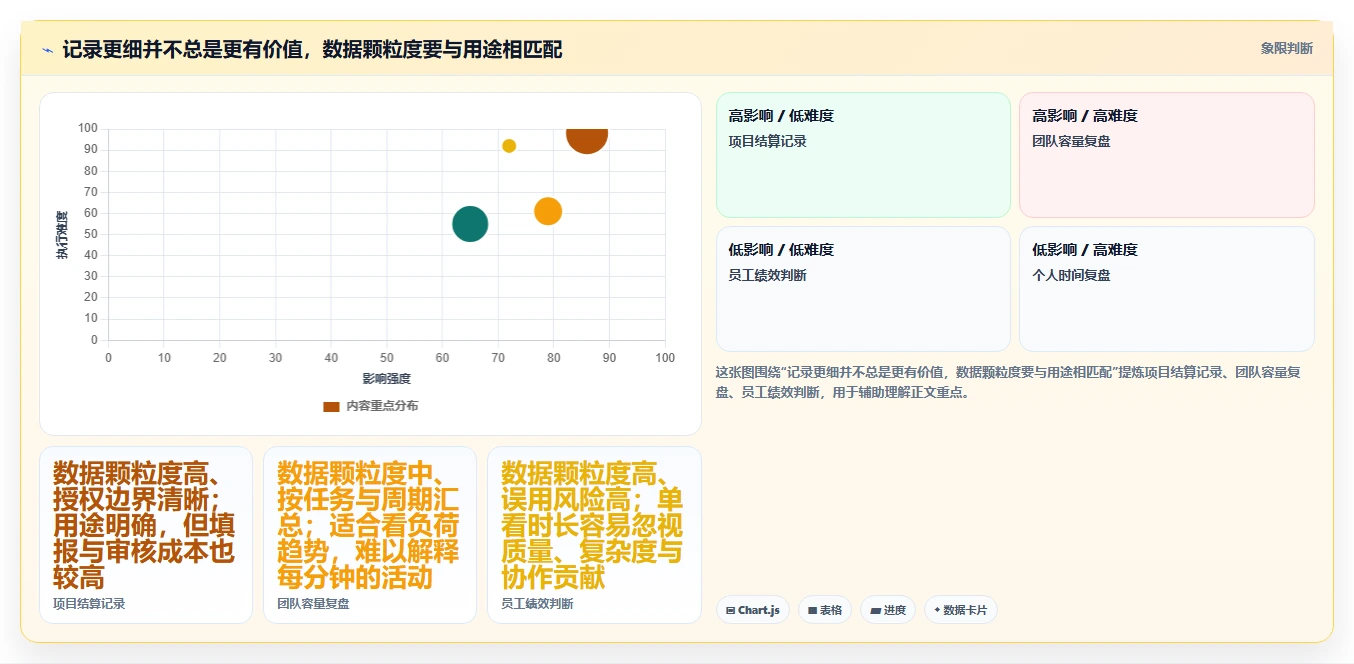
Task: Select the 低影响 / 高难度 quadrant card
Action: tap(1166, 289)
